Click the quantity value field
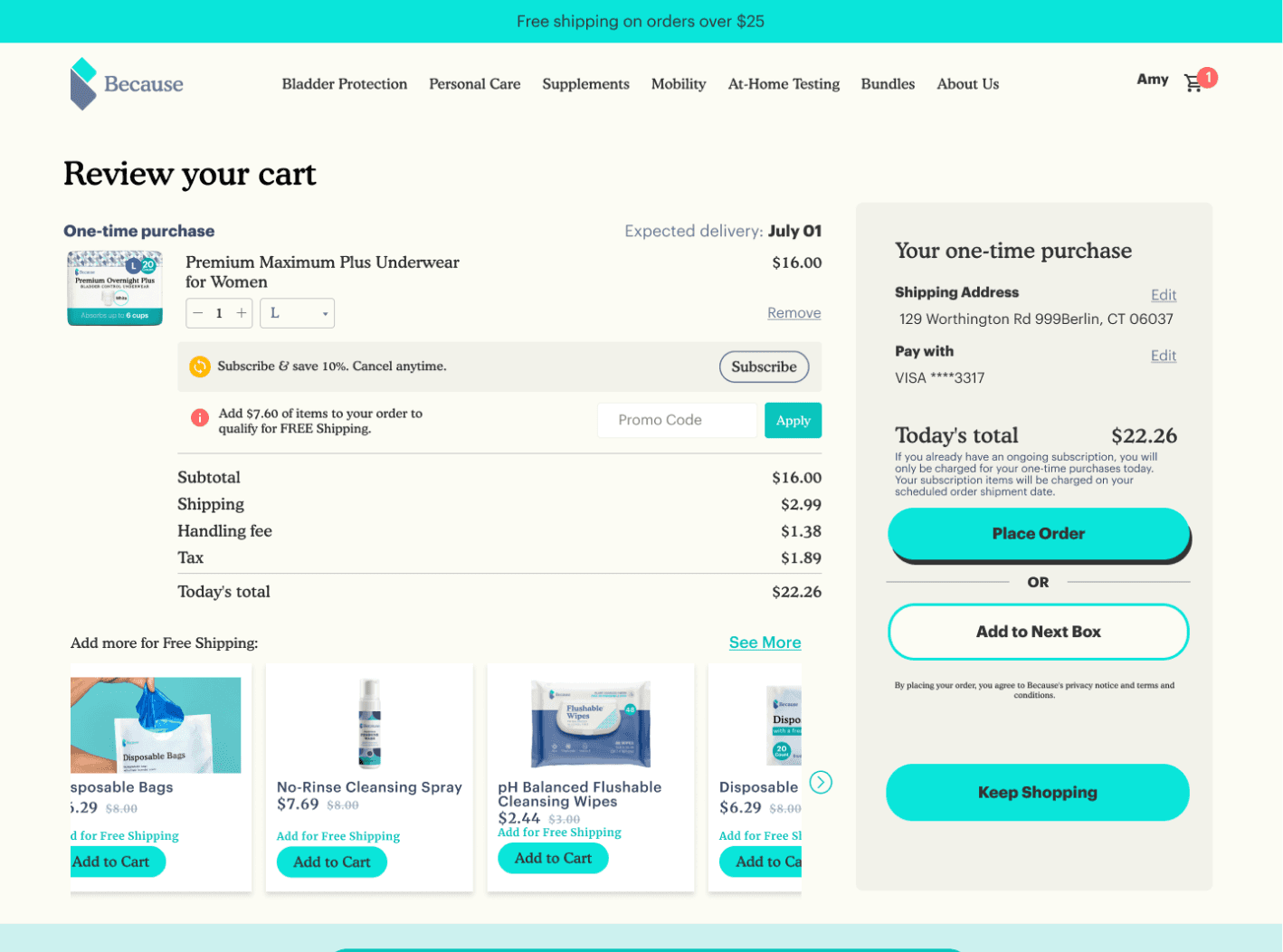 (x=220, y=313)
